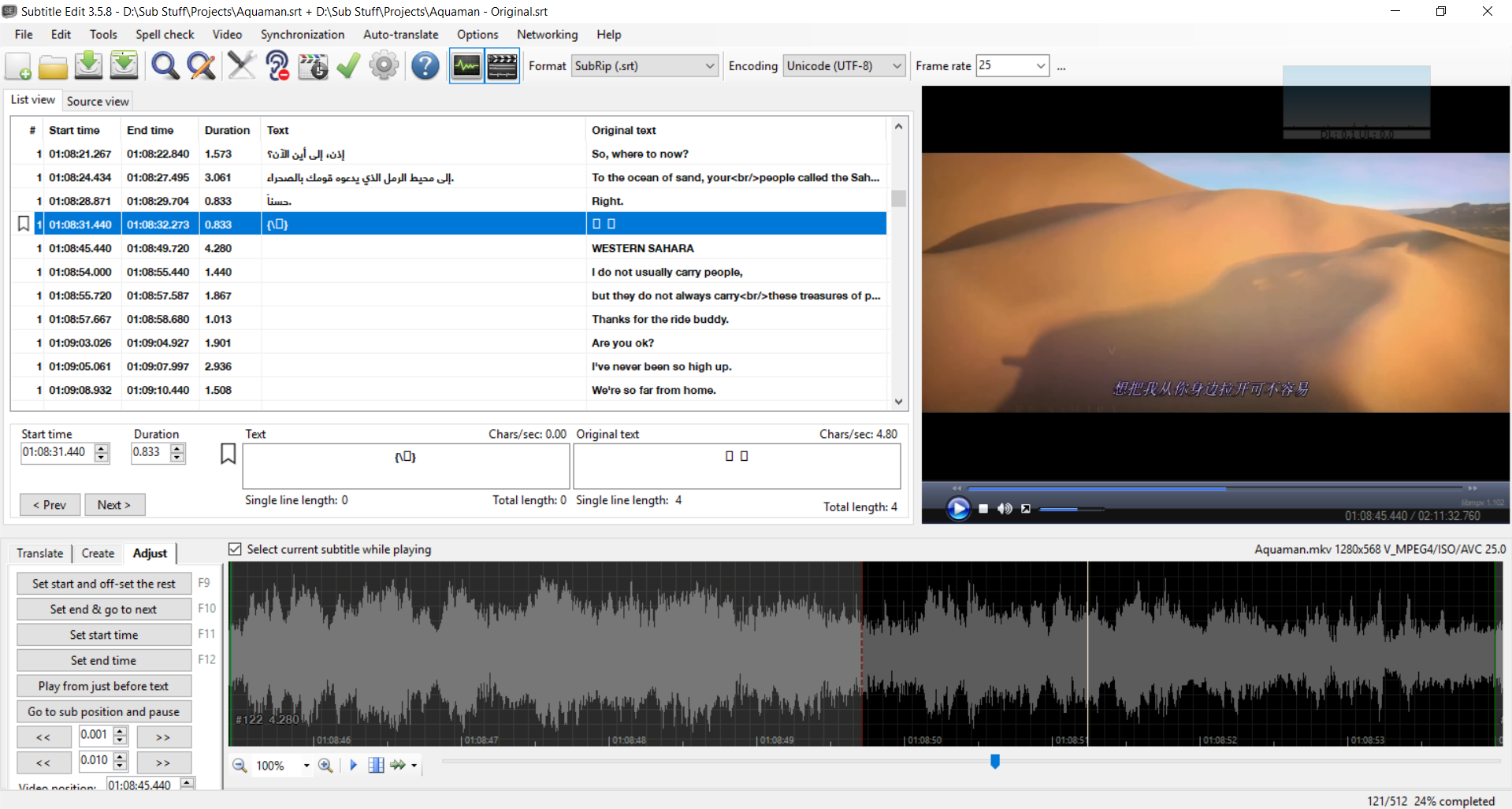Expand the Frame rate combo box
Screen dimensions: 1512x809
coord(1041,66)
